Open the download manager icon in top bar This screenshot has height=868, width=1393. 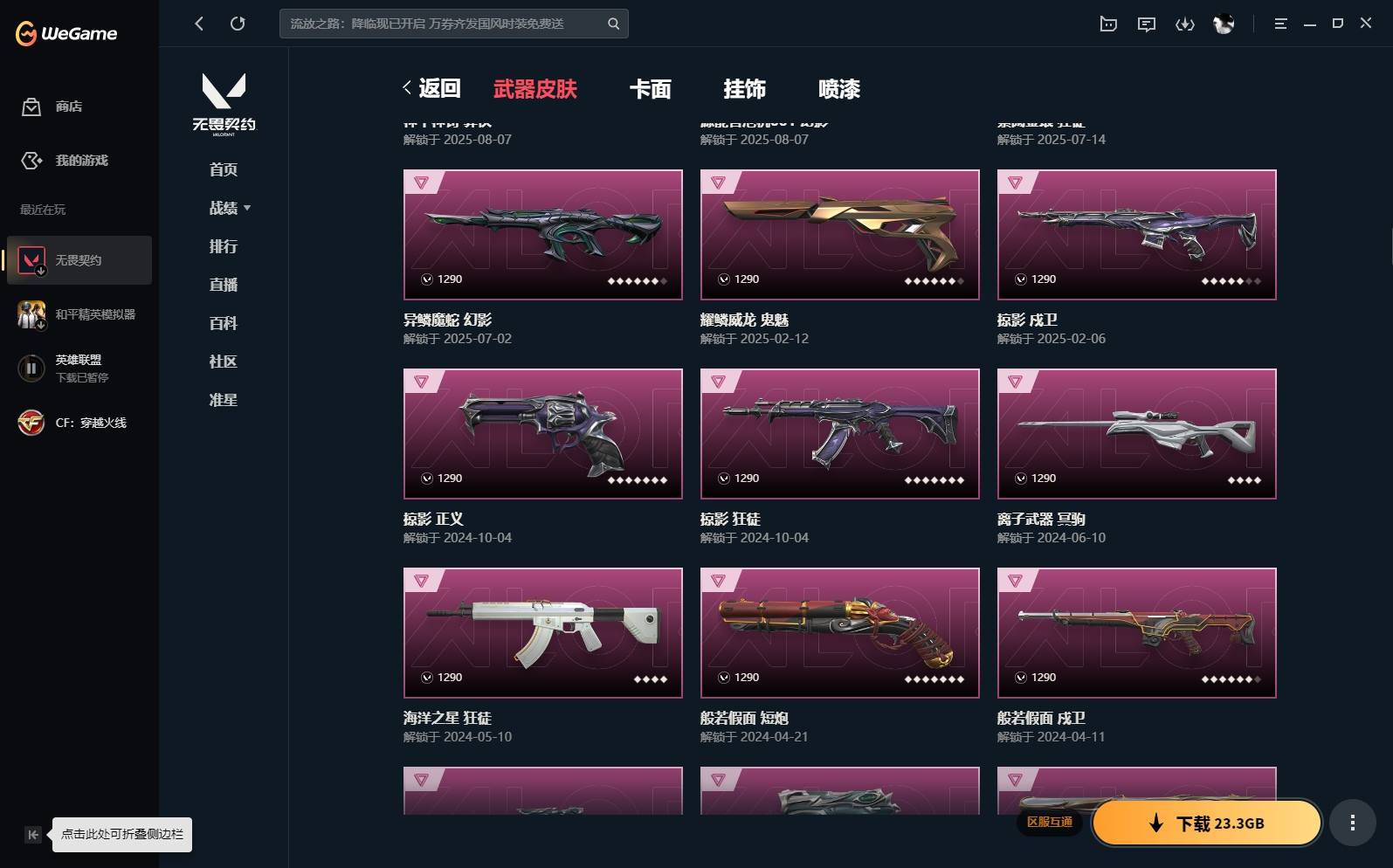tap(1185, 24)
